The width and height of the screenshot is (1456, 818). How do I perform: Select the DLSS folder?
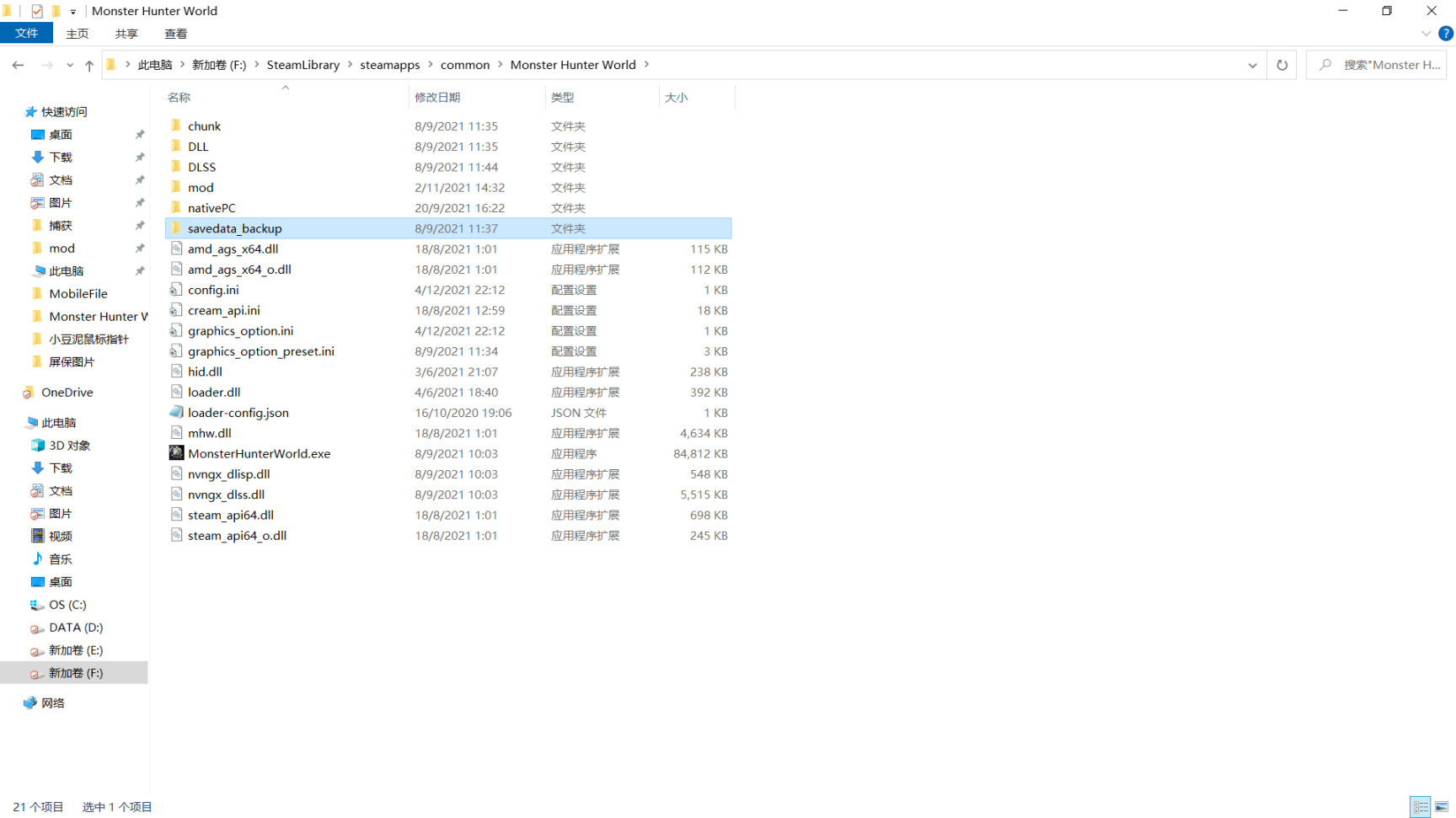click(x=201, y=167)
